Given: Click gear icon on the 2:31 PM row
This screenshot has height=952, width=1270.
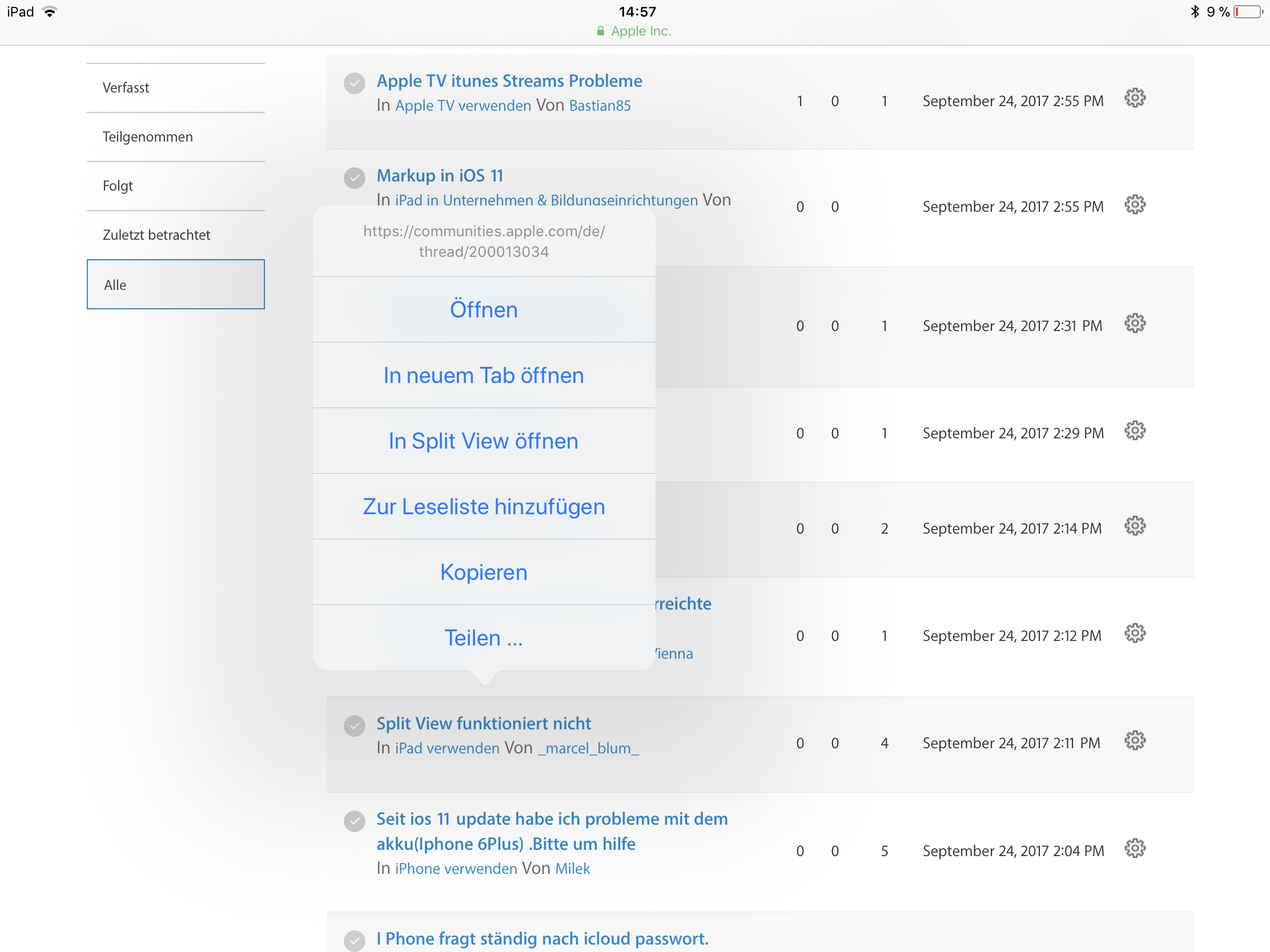Looking at the screenshot, I should [1135, 324].
